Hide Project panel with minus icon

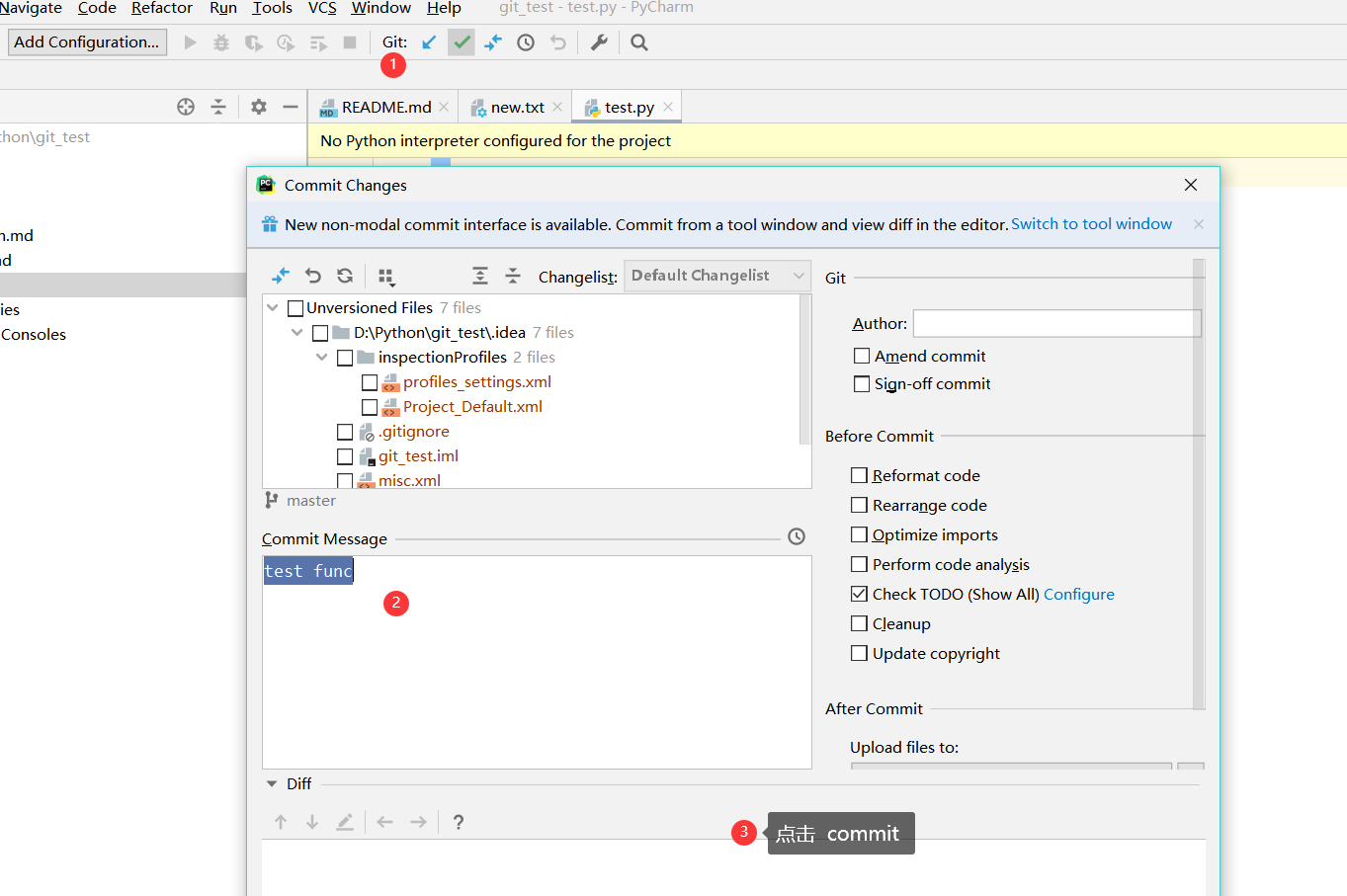coord(291,107)
